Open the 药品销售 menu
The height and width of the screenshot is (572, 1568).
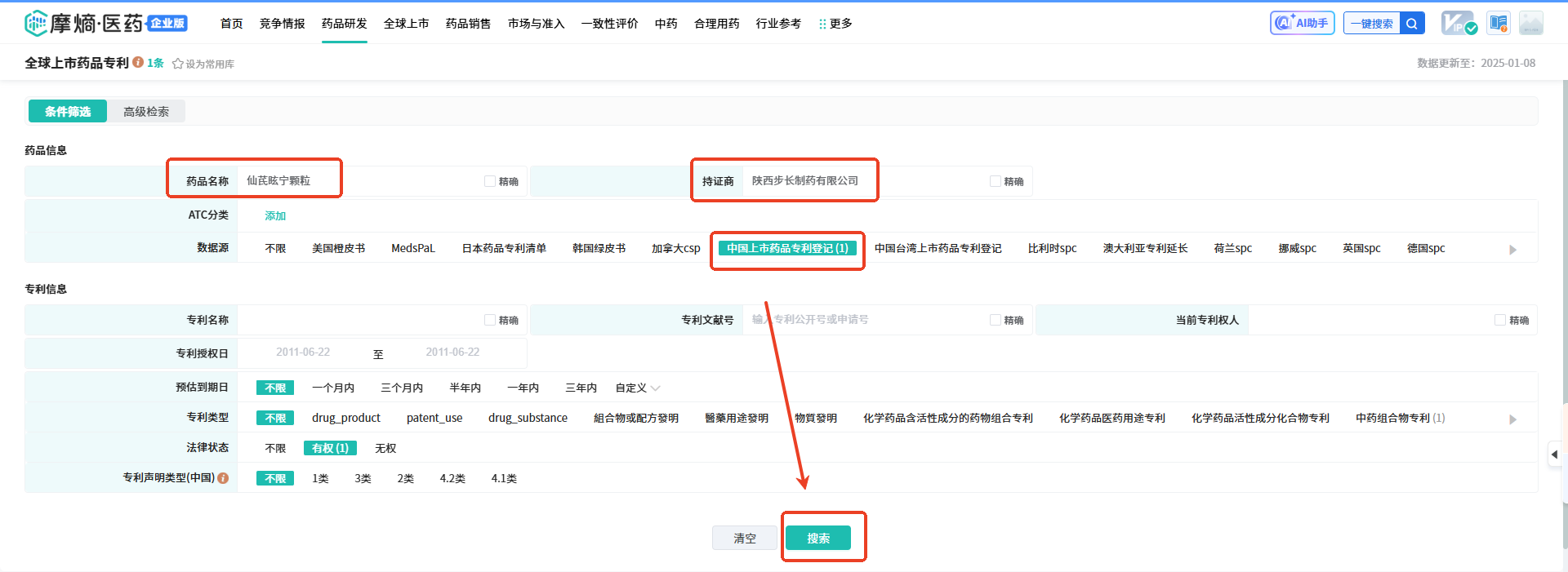469,24
